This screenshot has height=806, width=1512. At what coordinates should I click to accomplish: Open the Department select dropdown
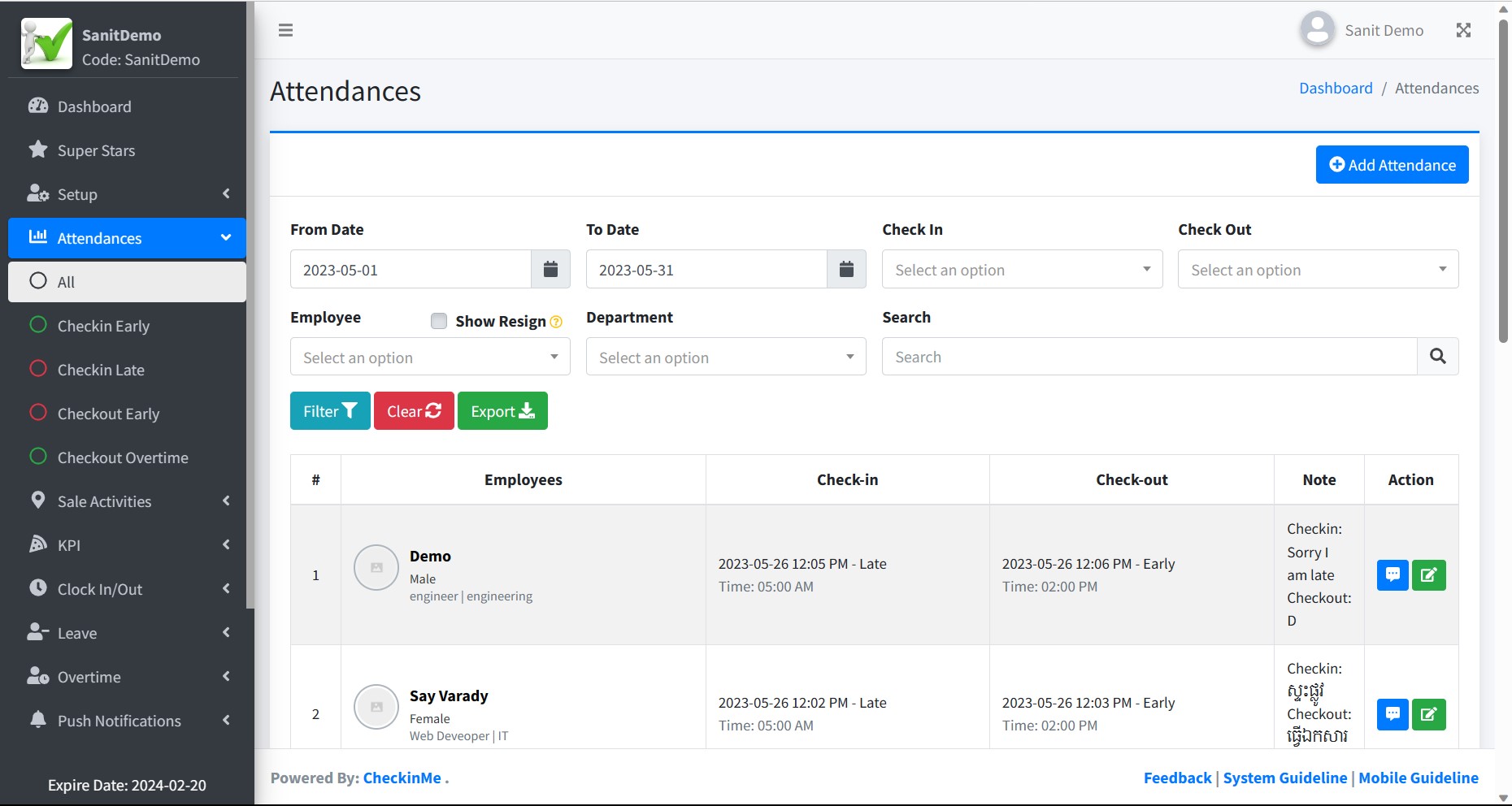726,357
